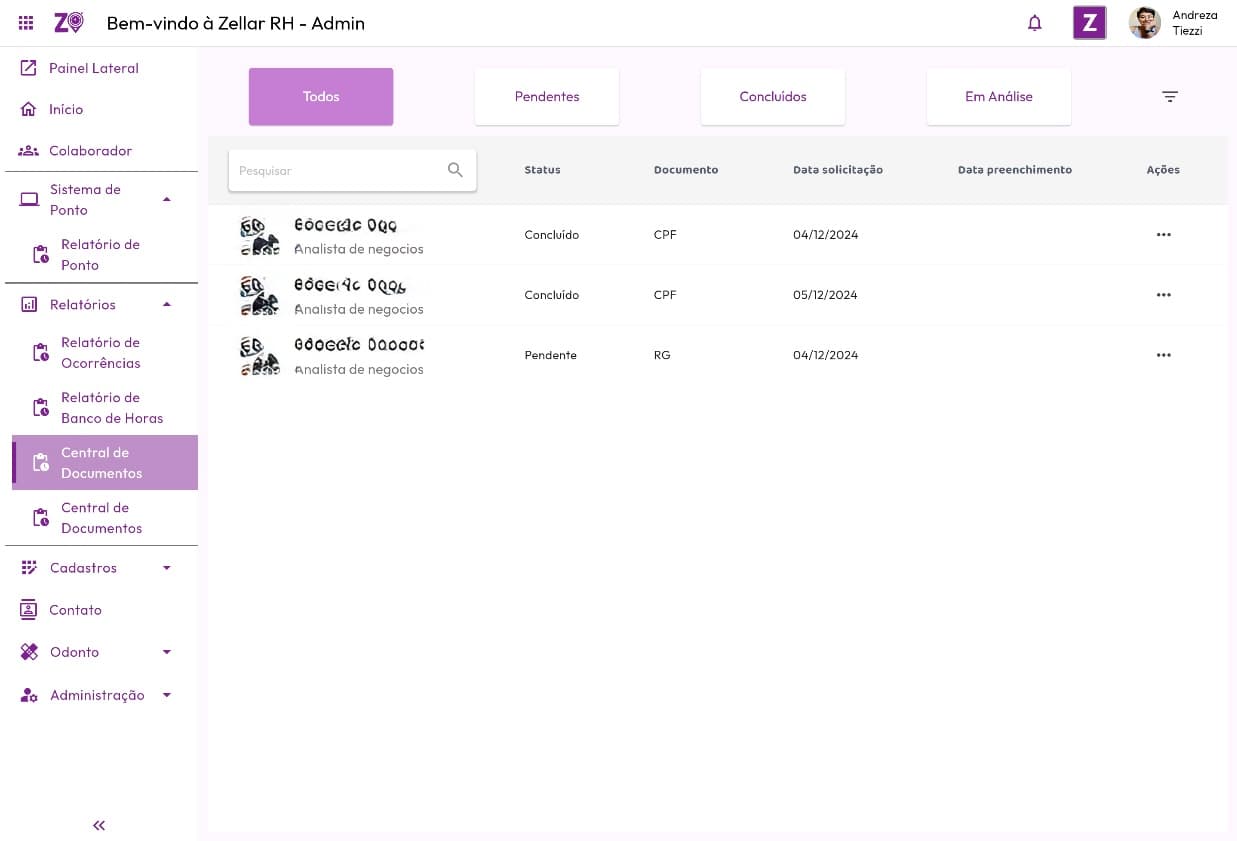Expand the Administração menu
This screenshot has height=841, width=1237.
[x=167, y=695]
